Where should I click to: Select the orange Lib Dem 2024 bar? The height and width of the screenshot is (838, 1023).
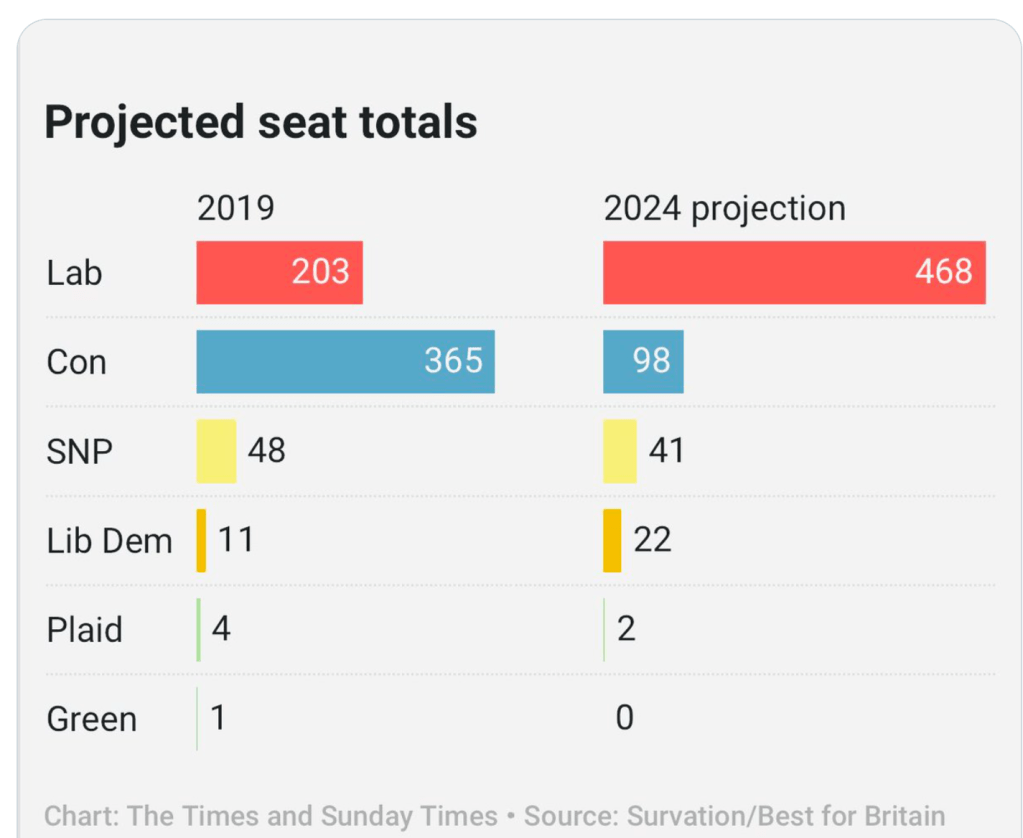click(x=612, y=540)
